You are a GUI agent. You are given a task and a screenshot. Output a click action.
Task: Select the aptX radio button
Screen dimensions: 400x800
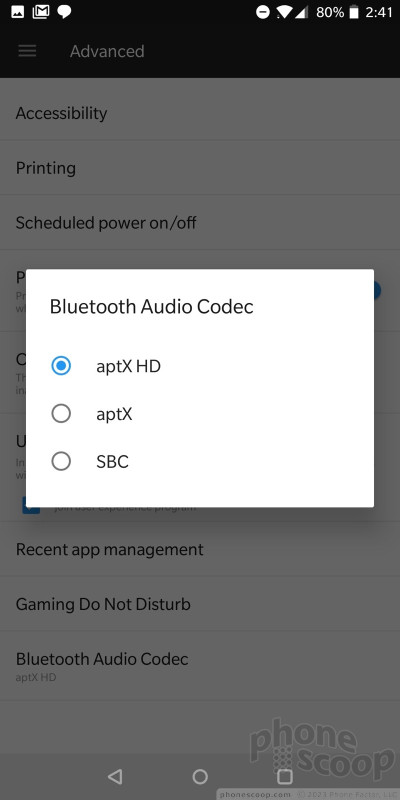click(x=61, y=414)
